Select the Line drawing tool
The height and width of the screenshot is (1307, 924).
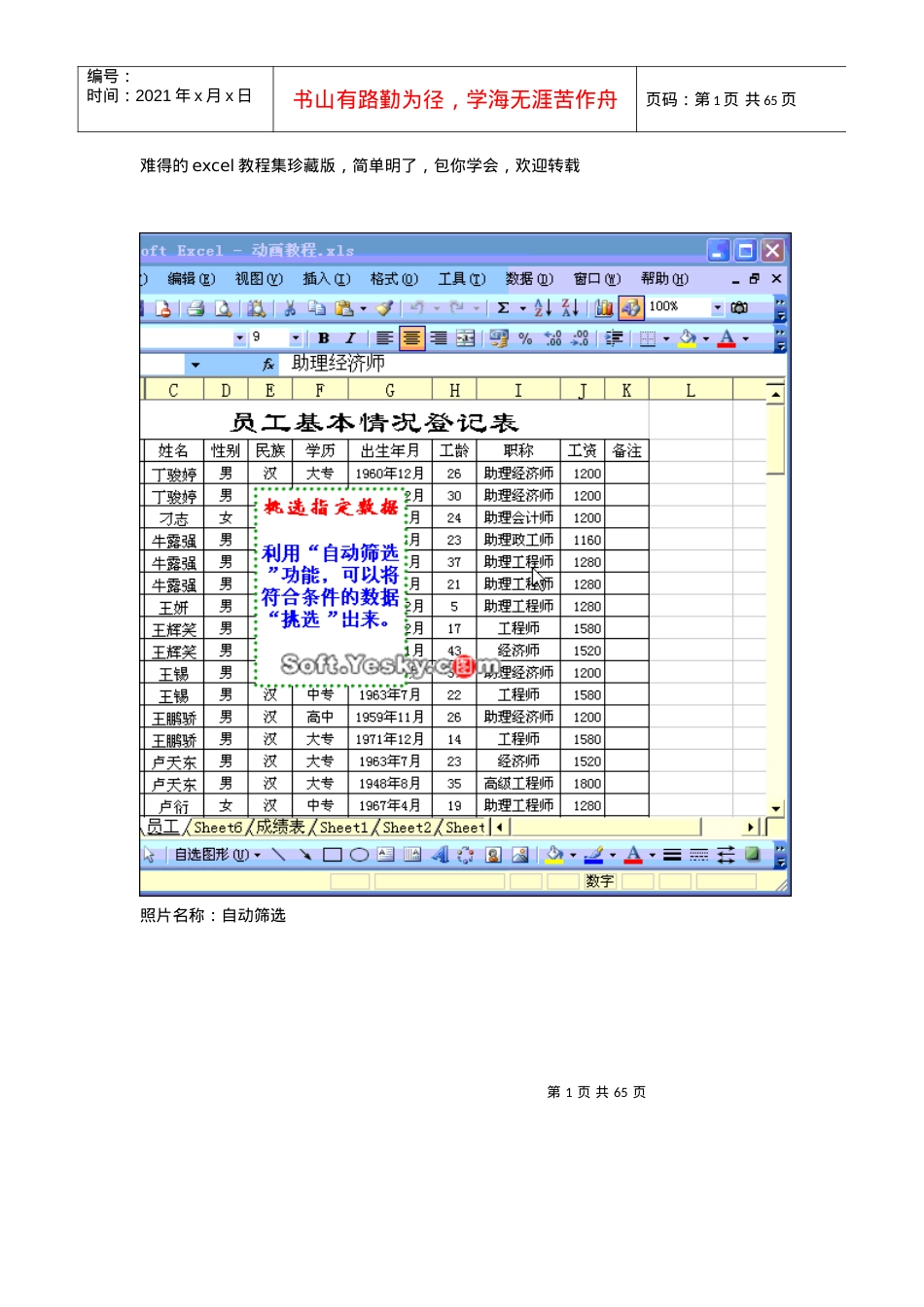[278, 856]
